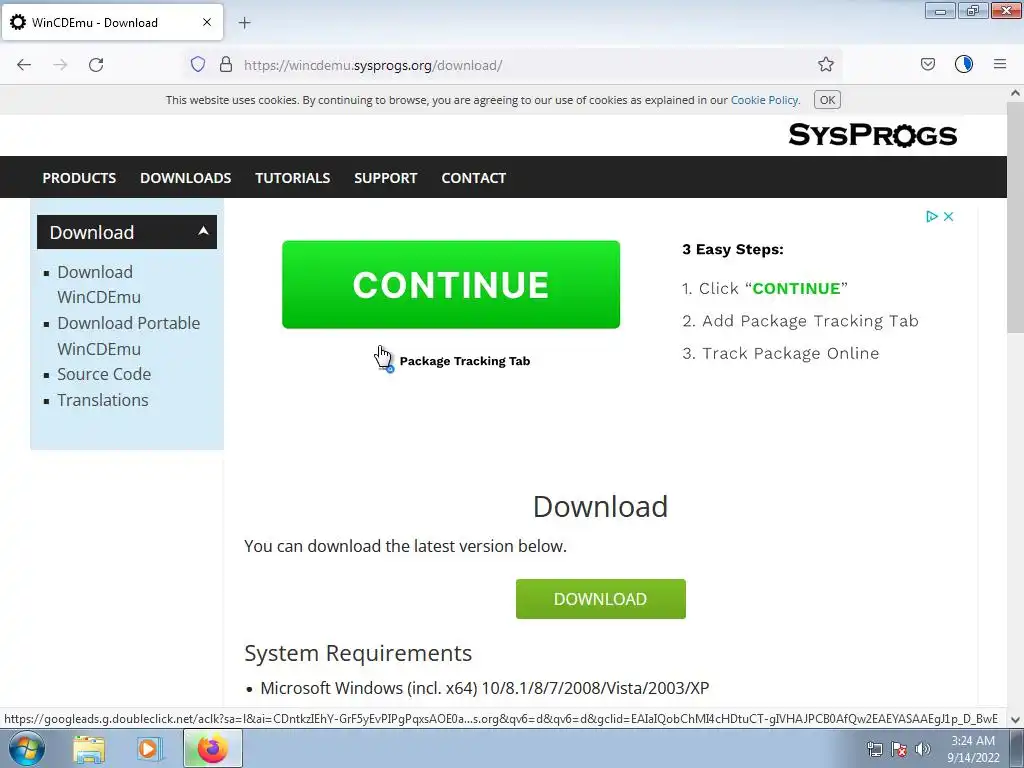This screenshot has height=768, width=1024.
Task: Reload the page with the refresh icon
Action: click(x=96, y=65)
